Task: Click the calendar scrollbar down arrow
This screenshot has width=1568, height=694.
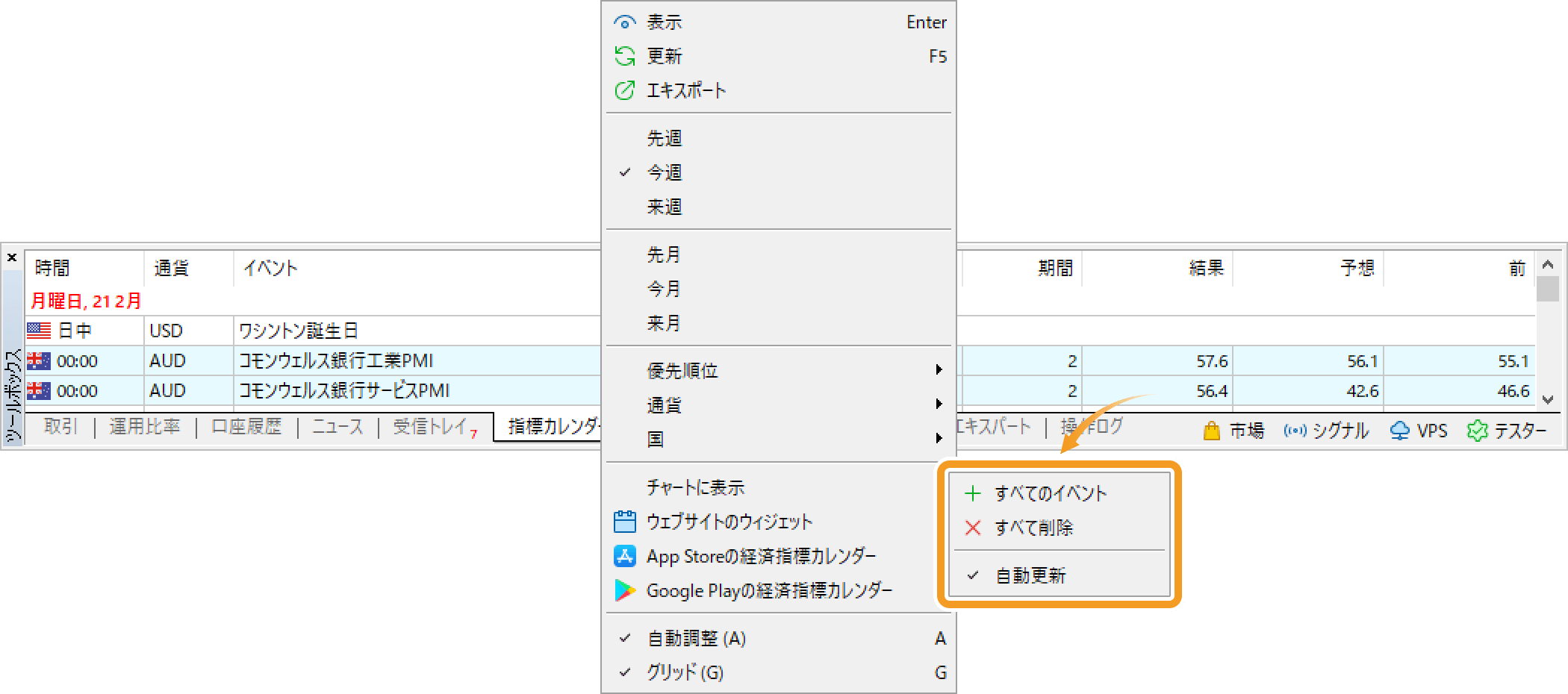Action: [1548, 399]
